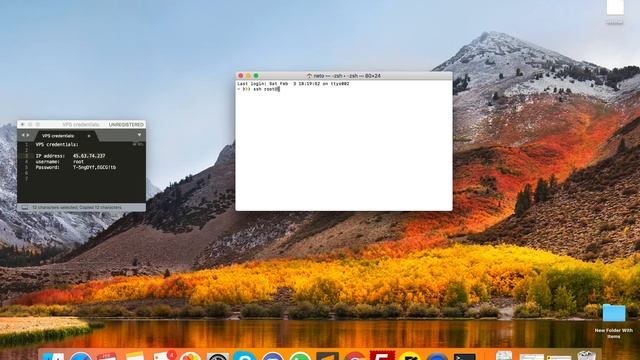640x360 pixels.
Task: Open Terminal from the Dock
Action: (464, 357)
